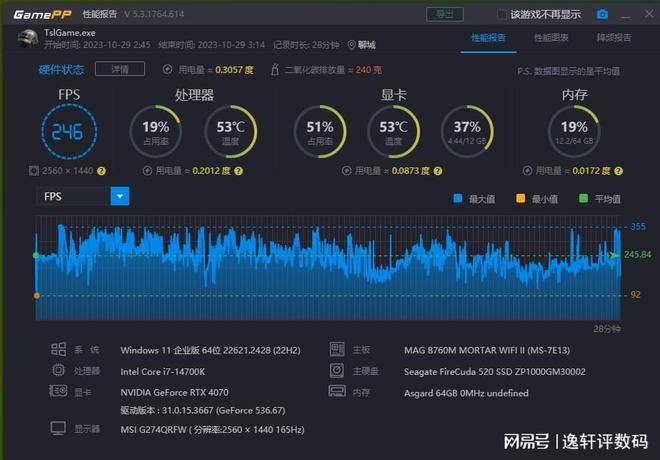Click the 92 minimum value label
Screen dimensions: 660x460
pyautogui.click(x=635, y=295)
